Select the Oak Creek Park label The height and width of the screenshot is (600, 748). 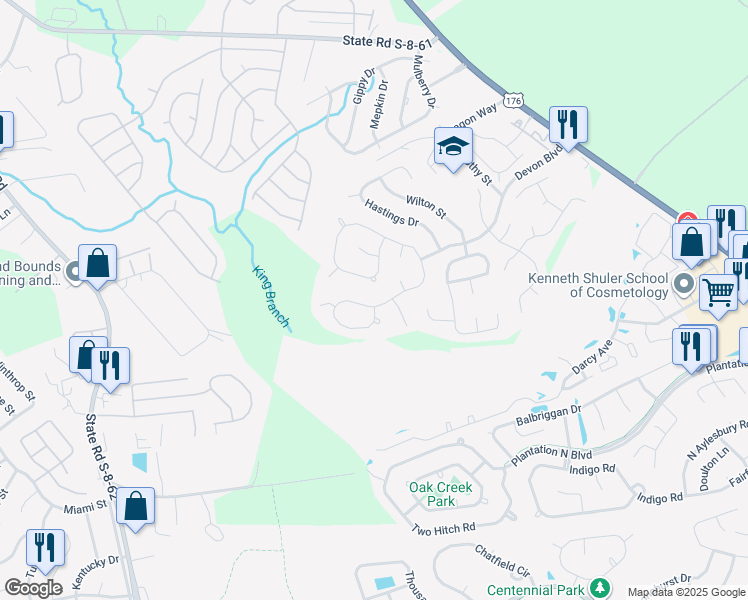point(441,494)
